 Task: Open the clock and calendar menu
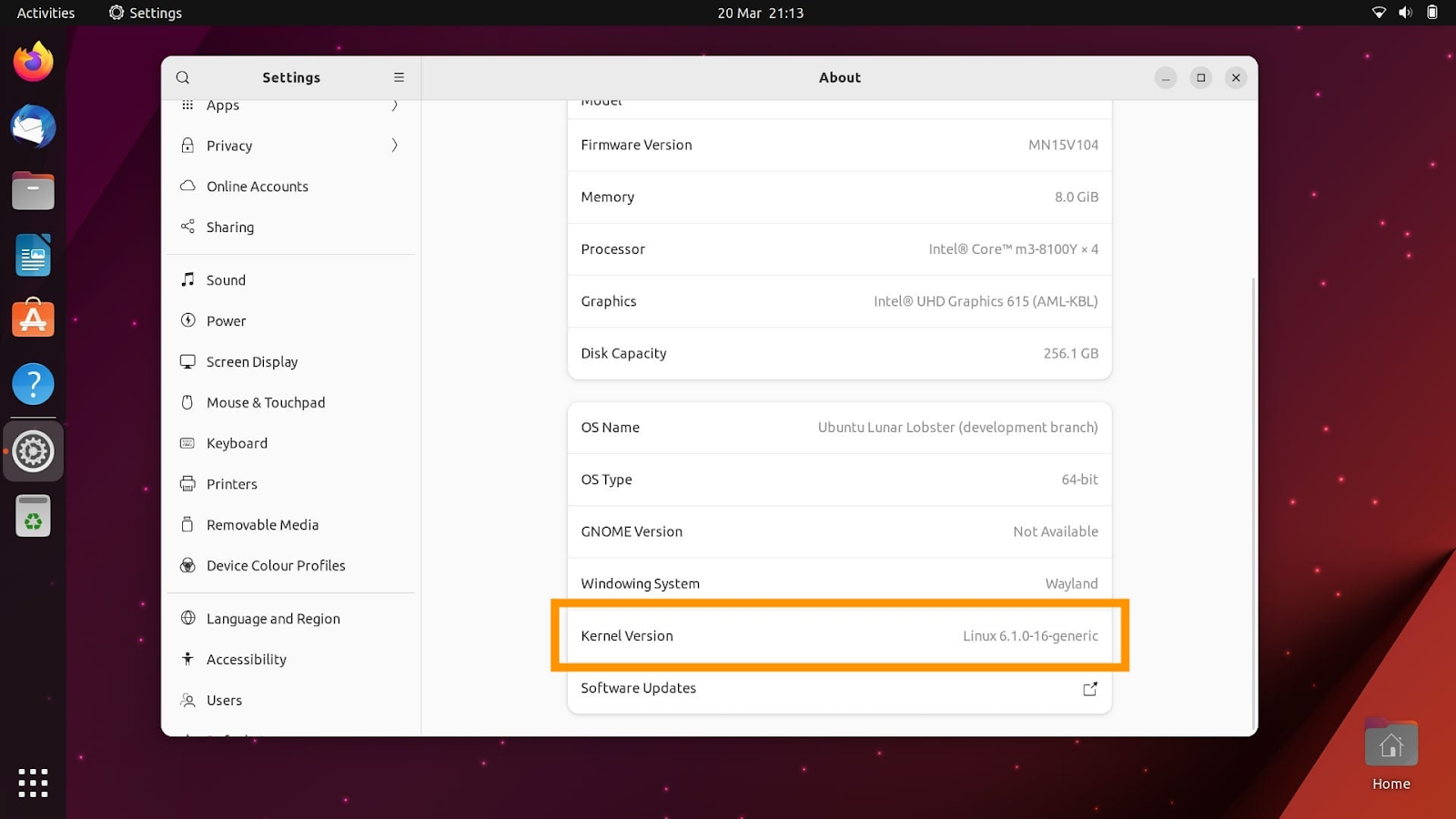tap(760, 13)
